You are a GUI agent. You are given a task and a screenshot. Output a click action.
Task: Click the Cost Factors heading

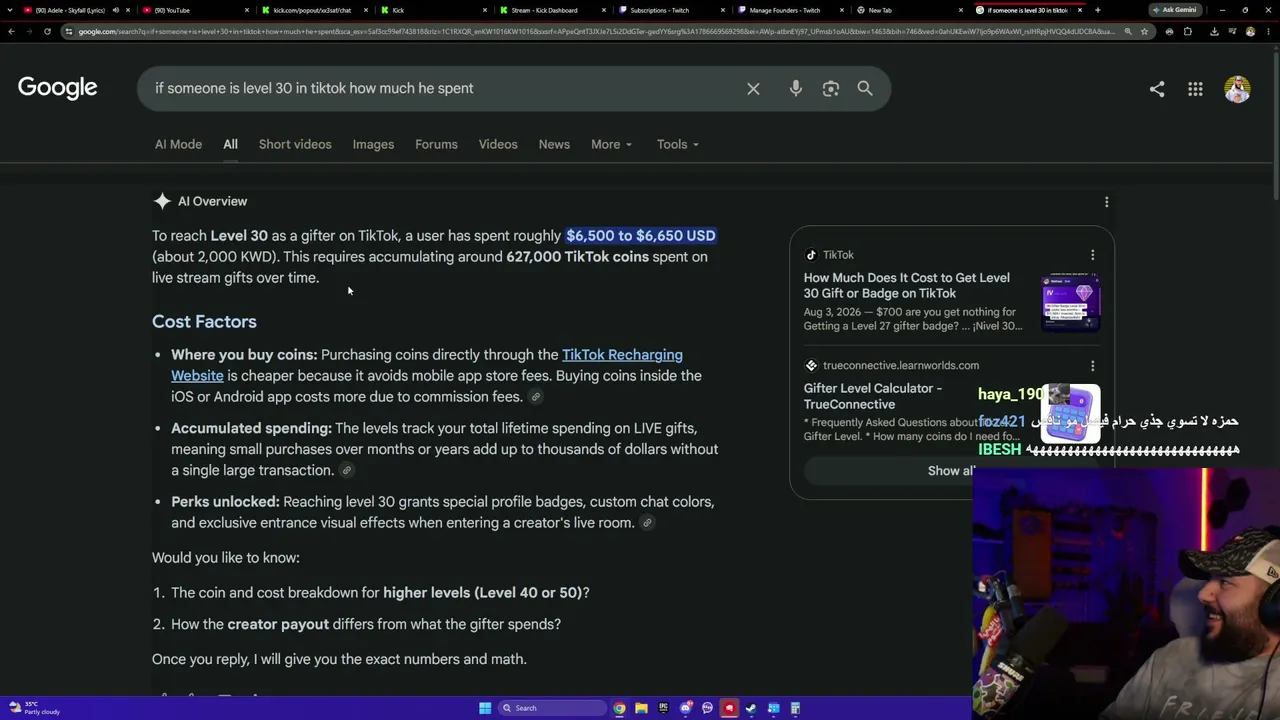click(x=204, y=322)
